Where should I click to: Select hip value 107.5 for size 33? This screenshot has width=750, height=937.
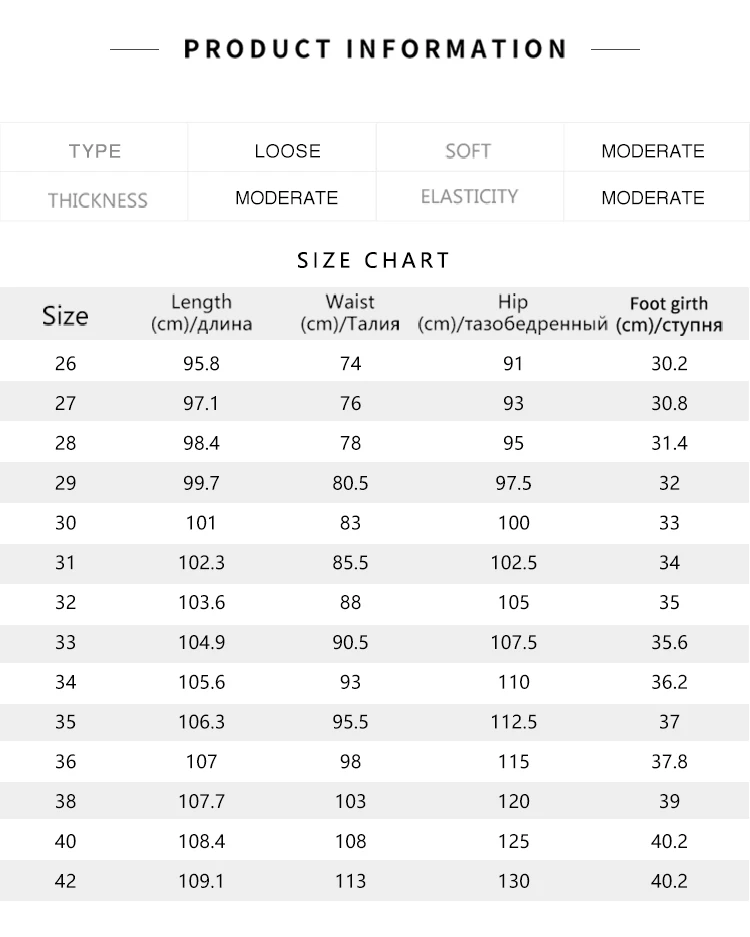click(514, 642)
